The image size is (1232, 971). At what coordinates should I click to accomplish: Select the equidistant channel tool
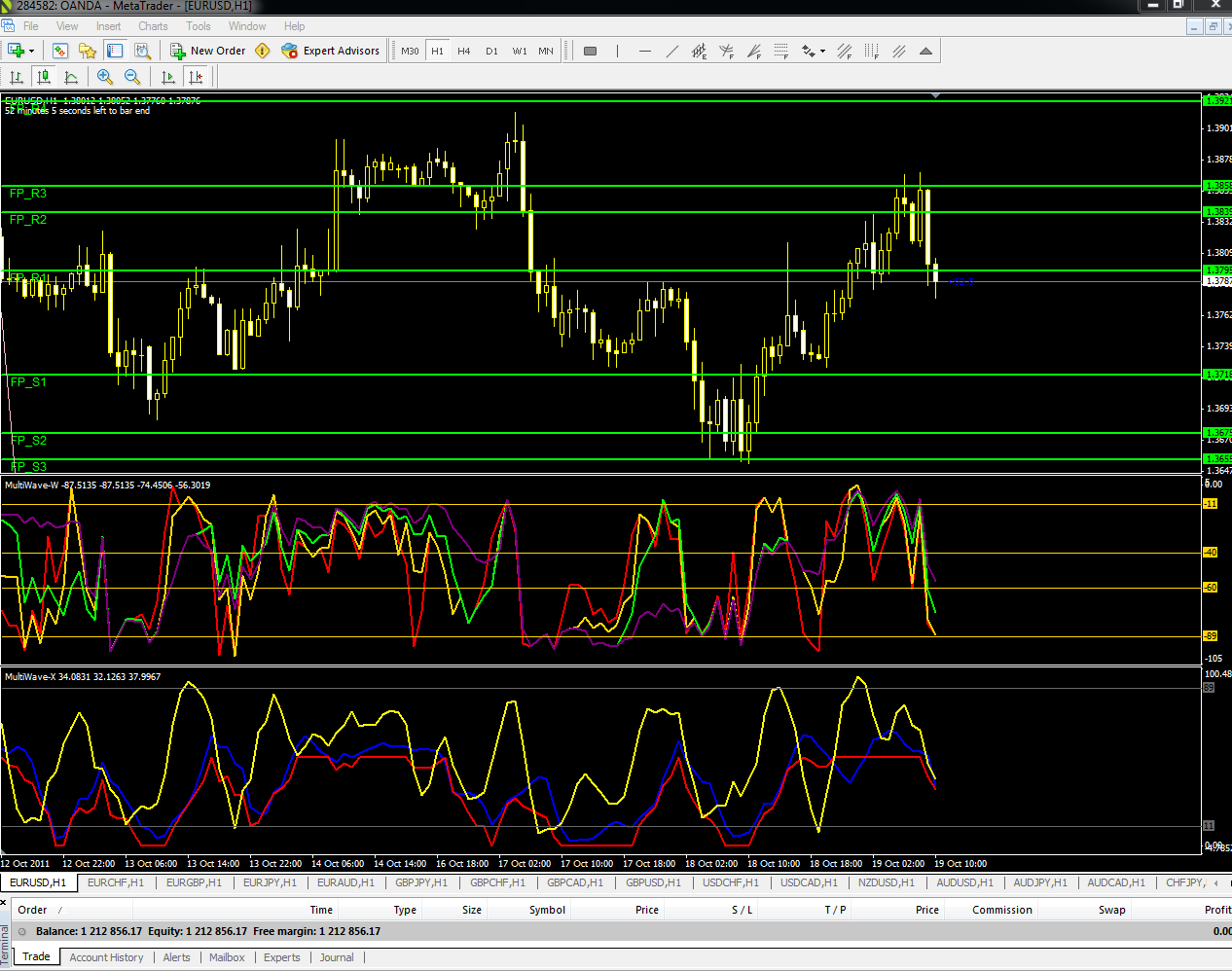pos(699,51)
